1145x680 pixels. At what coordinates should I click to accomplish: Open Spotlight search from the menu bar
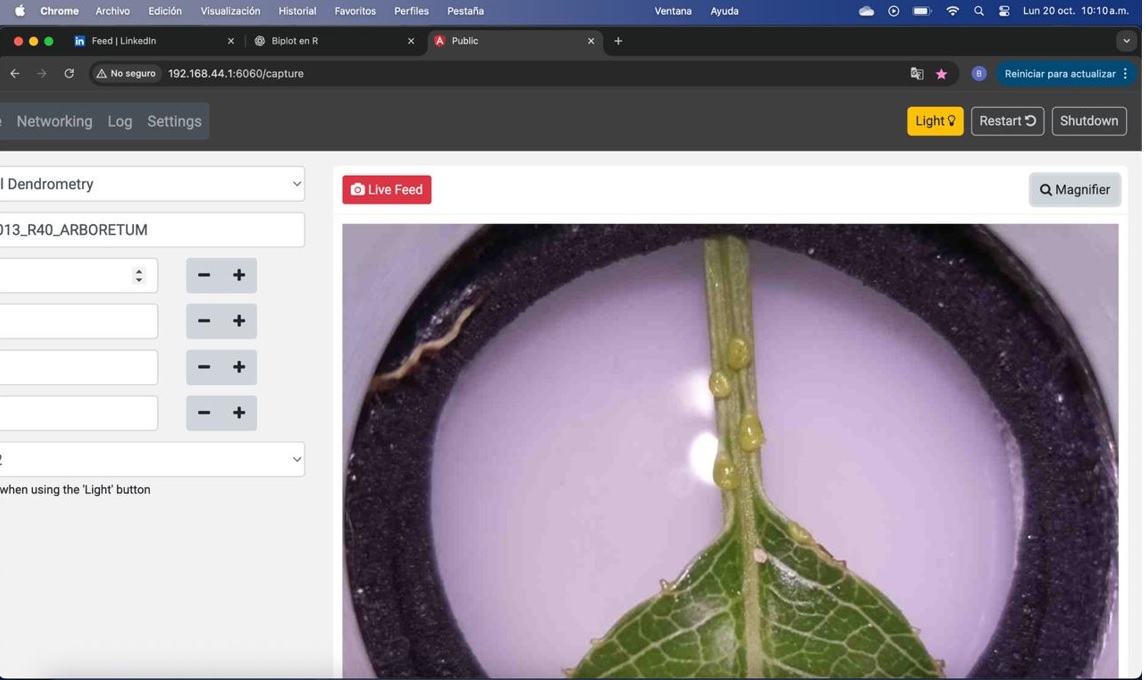[x=979, y=11]
